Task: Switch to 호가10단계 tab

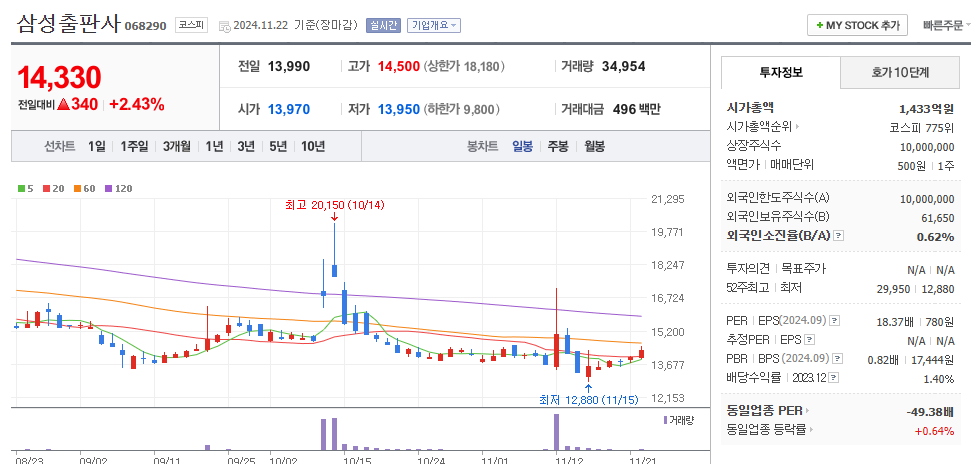Action: pos(899,72)
